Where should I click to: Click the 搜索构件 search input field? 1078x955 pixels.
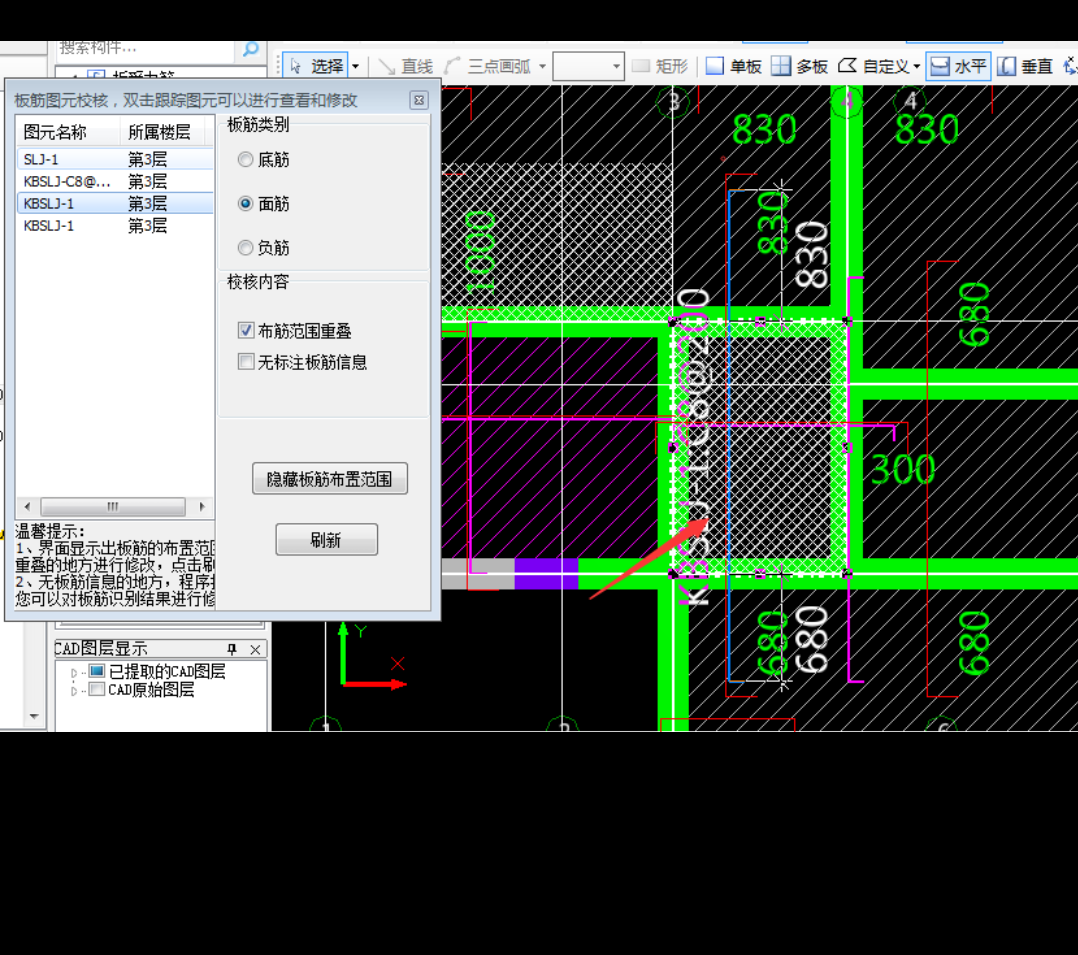[x=146, y=49]
